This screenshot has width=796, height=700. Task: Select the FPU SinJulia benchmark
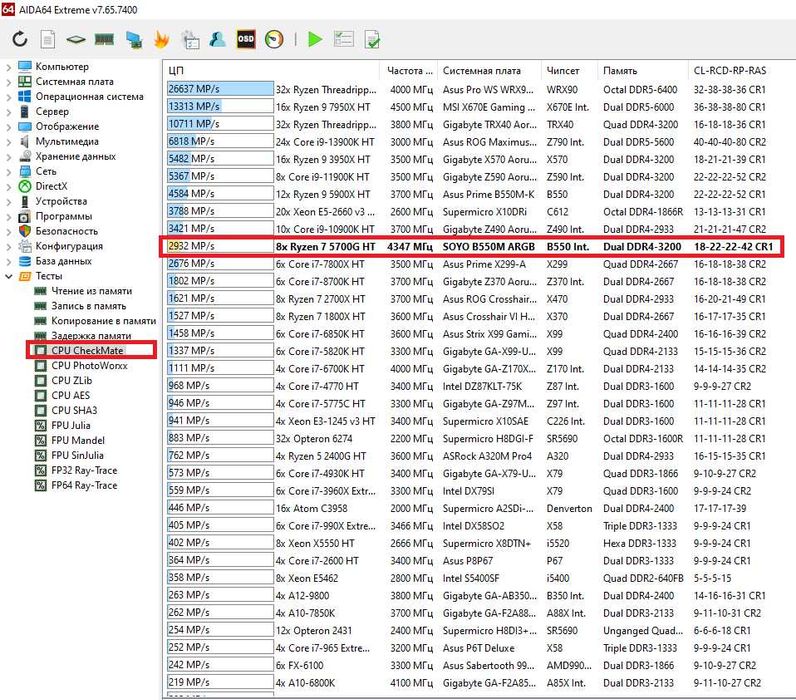coord(77,455)
